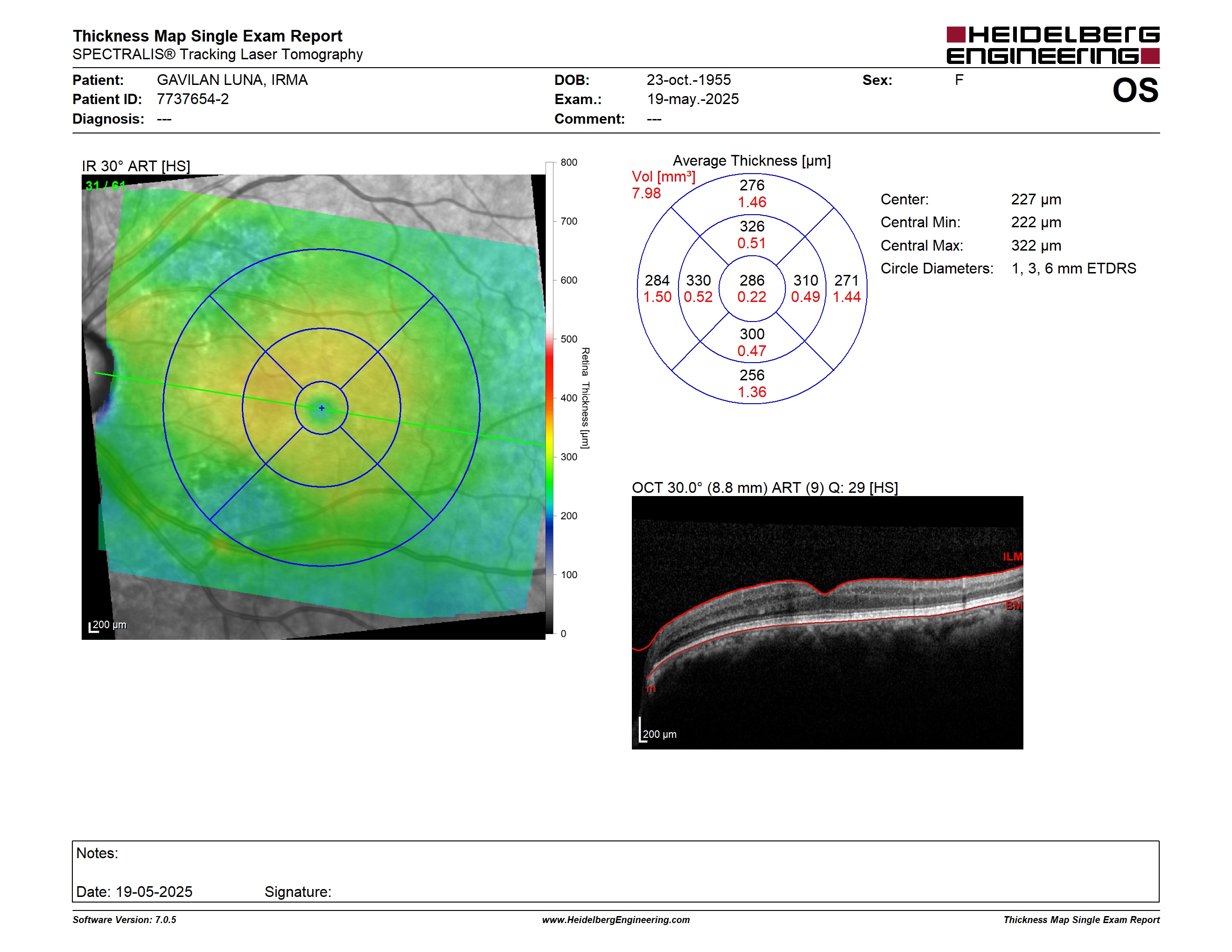Viewport: 1232px width, 952px height.
Task: Click the IR fundus thickness map image
Action: point(314,406)
